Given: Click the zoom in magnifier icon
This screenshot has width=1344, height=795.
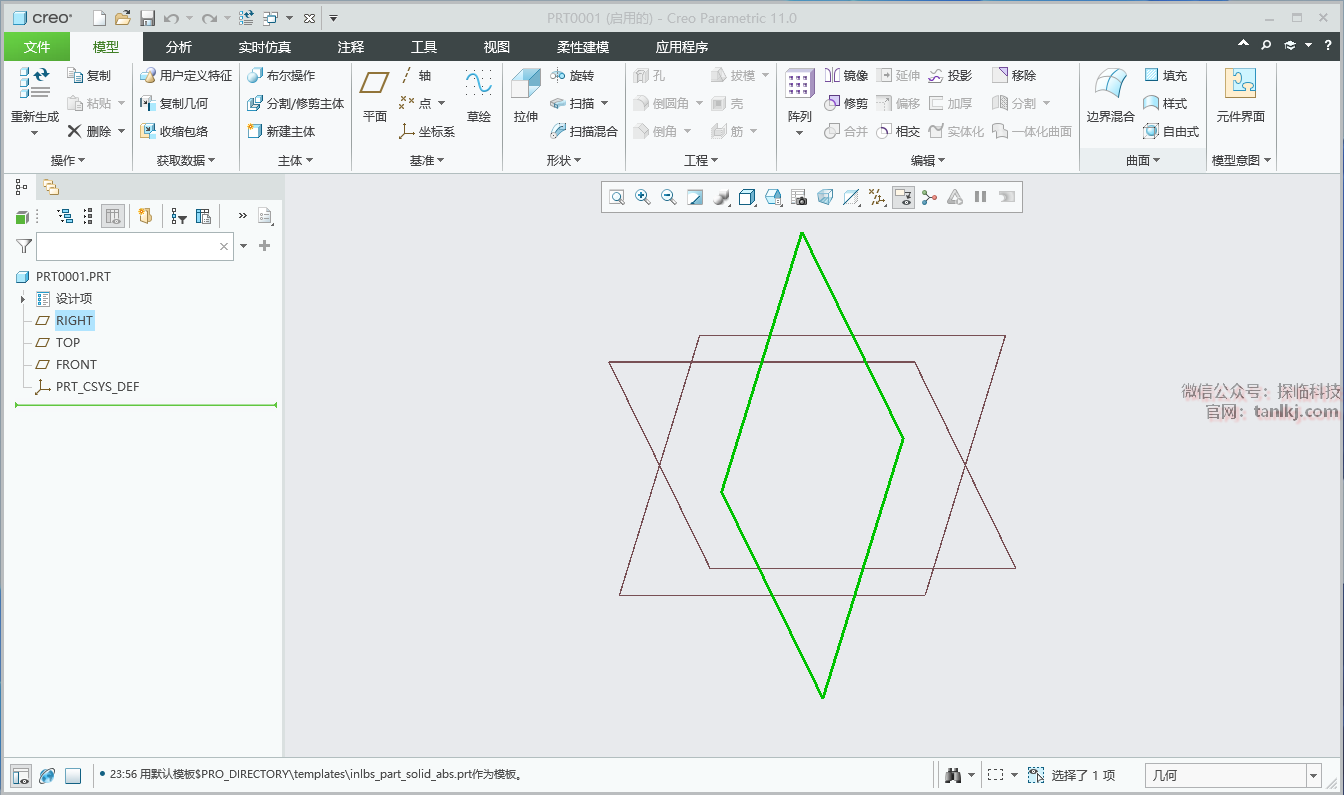Looking at the screenshot, I should coord(643,198).
